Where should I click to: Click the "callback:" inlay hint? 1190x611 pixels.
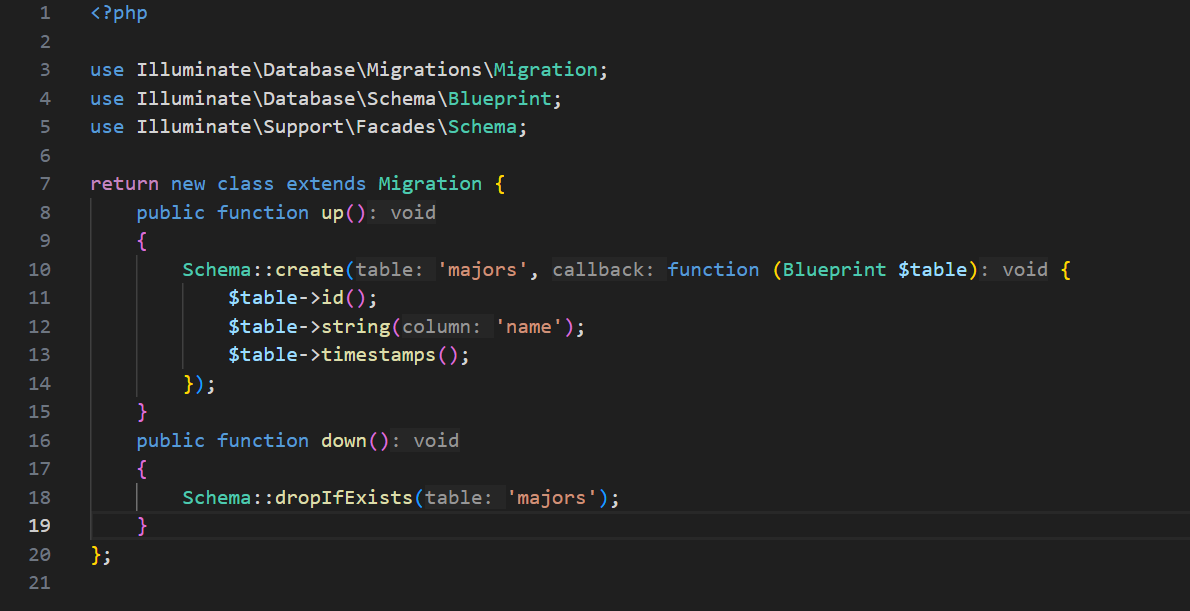click(x=606, y=270)
